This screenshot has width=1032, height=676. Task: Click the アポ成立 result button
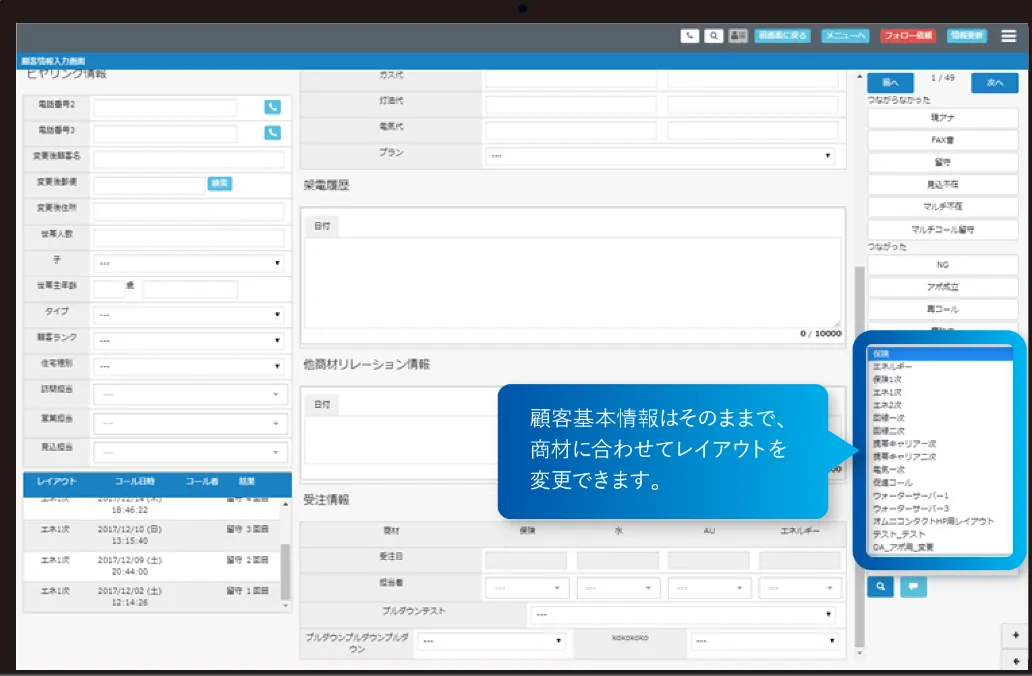(x=942, y=287)
